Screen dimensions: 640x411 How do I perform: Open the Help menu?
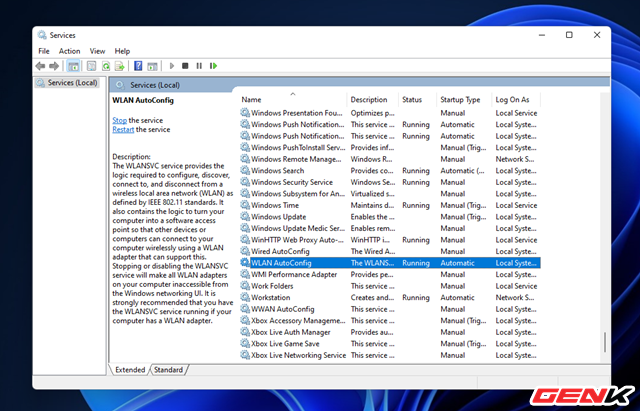click(x=122, y=51)
